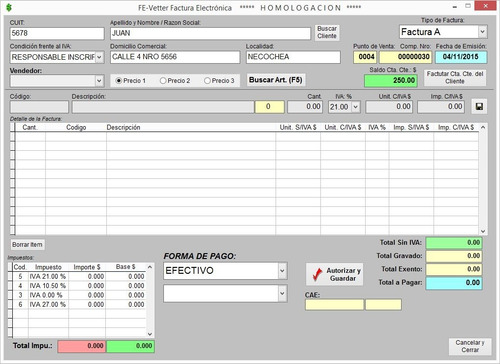This screenshot has width=500, height=364.
Task: Click the Total Exento value field
Action: pyautogui.click(x=454, y=270)
